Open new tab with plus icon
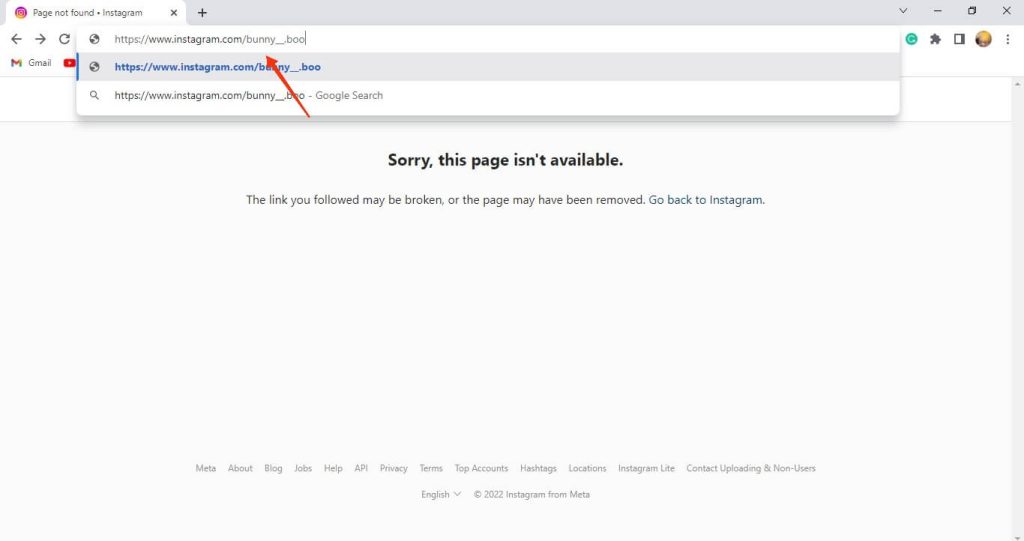The width and height of the screenshot is (1024, 541). tap(202, 12)
